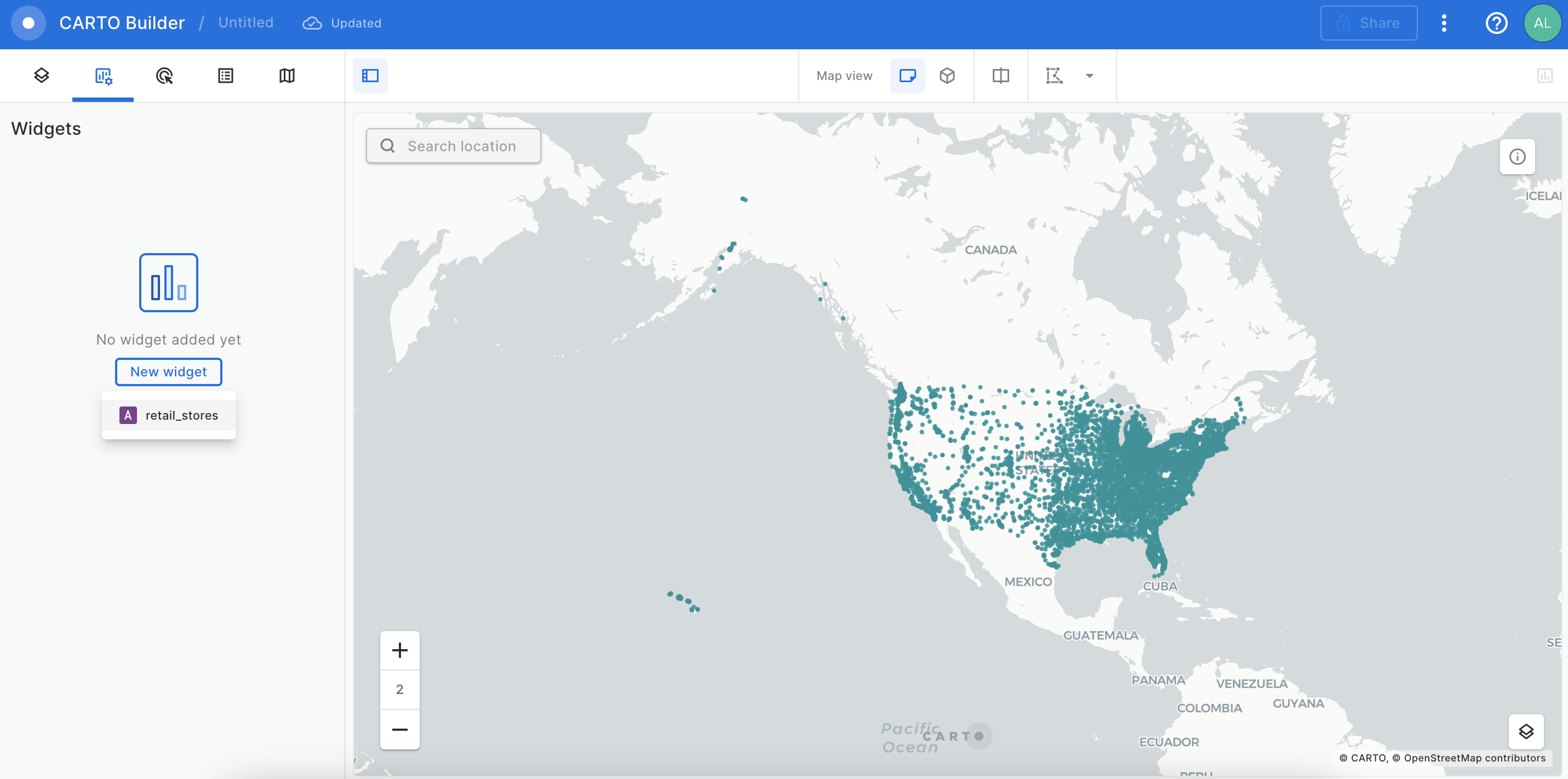
Task: Open the Widgets tab
Action: pyautogui.click(x=103, y=76)
